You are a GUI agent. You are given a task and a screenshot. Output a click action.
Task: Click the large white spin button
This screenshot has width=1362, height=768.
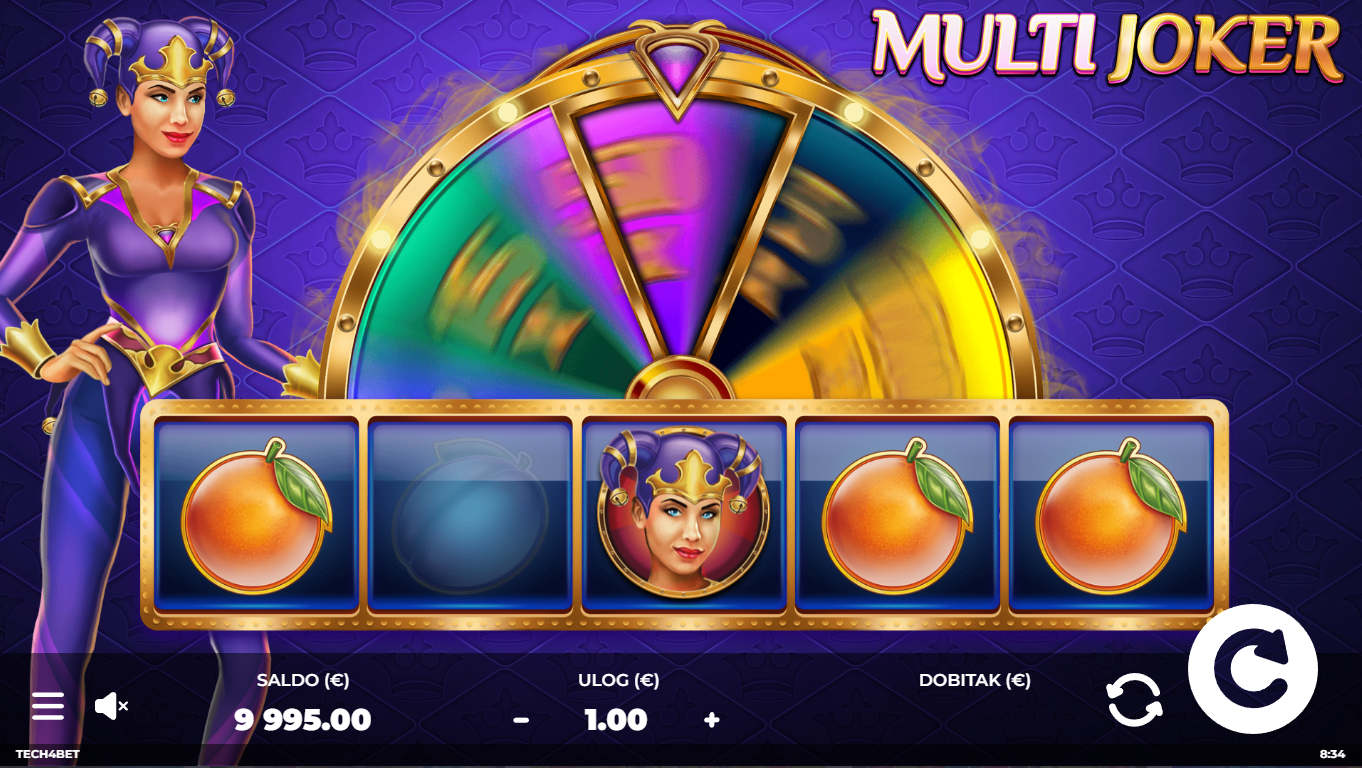tap(1253, 669)
